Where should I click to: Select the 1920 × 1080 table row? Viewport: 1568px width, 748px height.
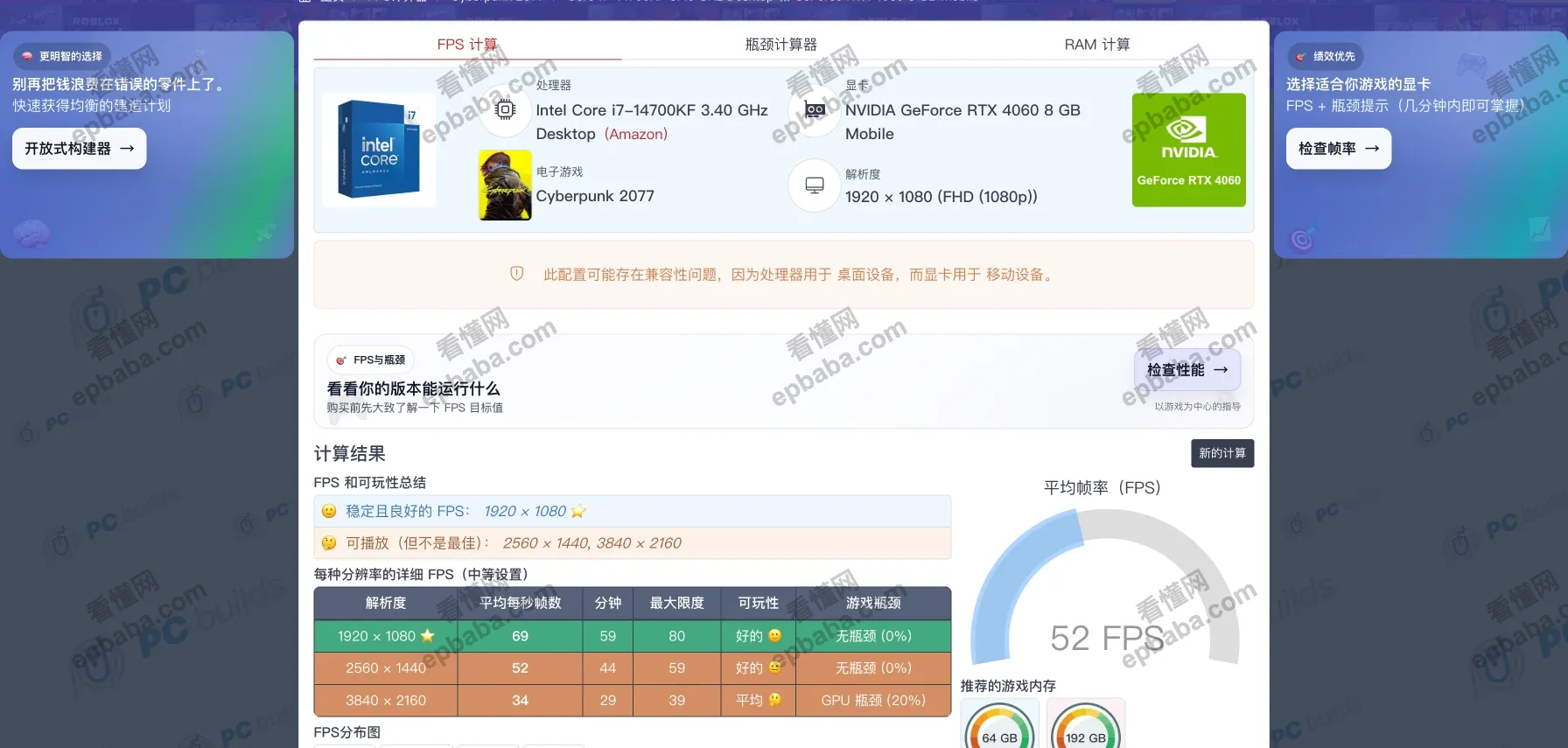633,636
